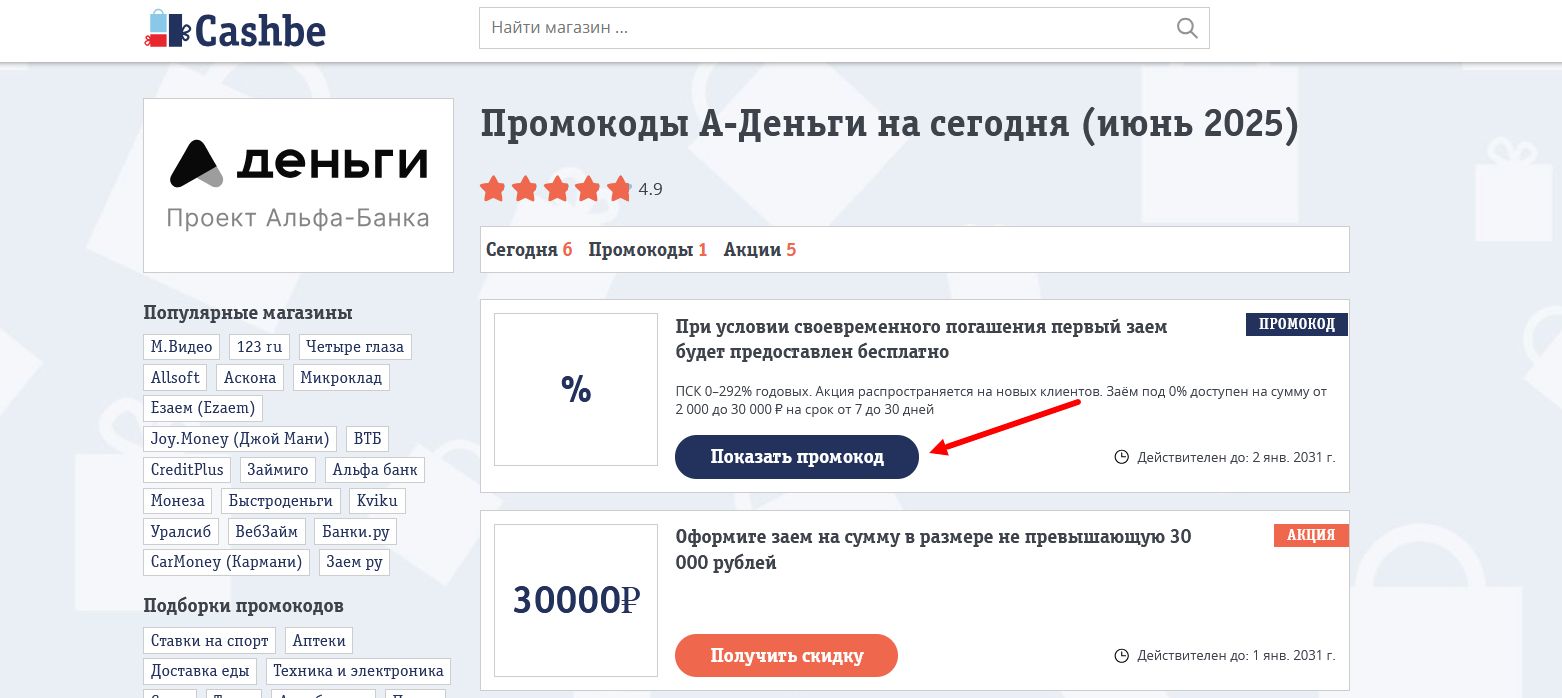Open the 'Четыре глаза' store tag

pos(355,347)
